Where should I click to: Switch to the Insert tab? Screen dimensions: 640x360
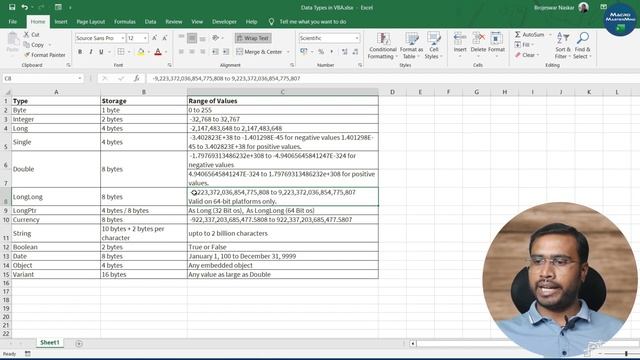61,22
